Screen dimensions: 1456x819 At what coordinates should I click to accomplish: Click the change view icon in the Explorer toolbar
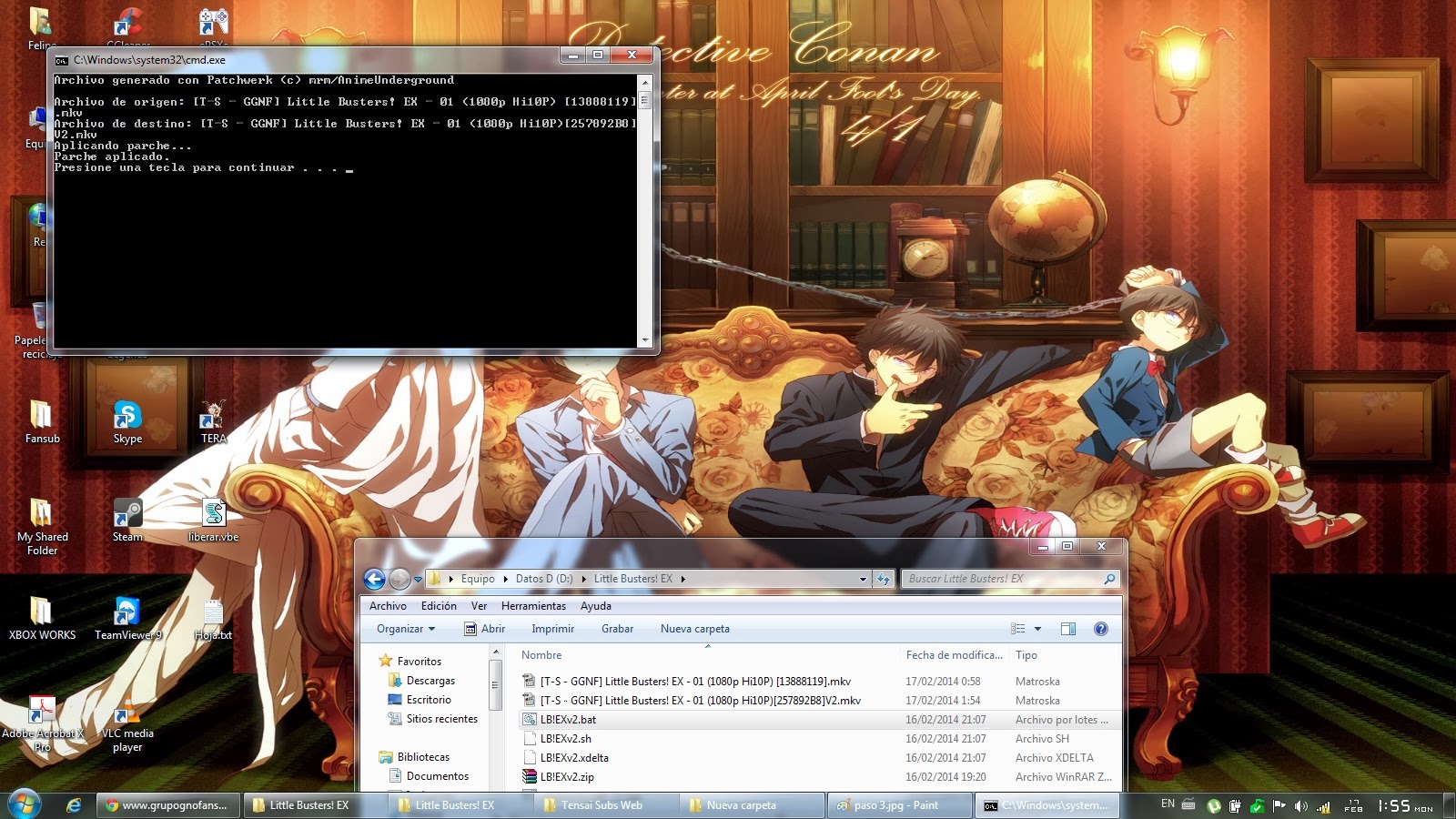[1017, 629]
